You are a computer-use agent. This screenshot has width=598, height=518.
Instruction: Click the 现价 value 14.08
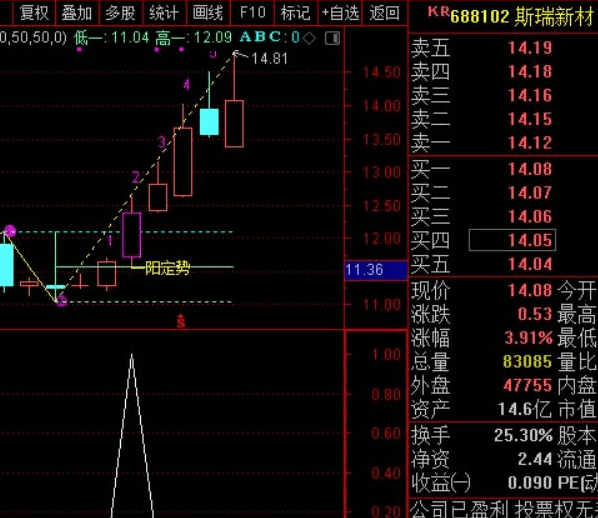click(x=530, y=290)
